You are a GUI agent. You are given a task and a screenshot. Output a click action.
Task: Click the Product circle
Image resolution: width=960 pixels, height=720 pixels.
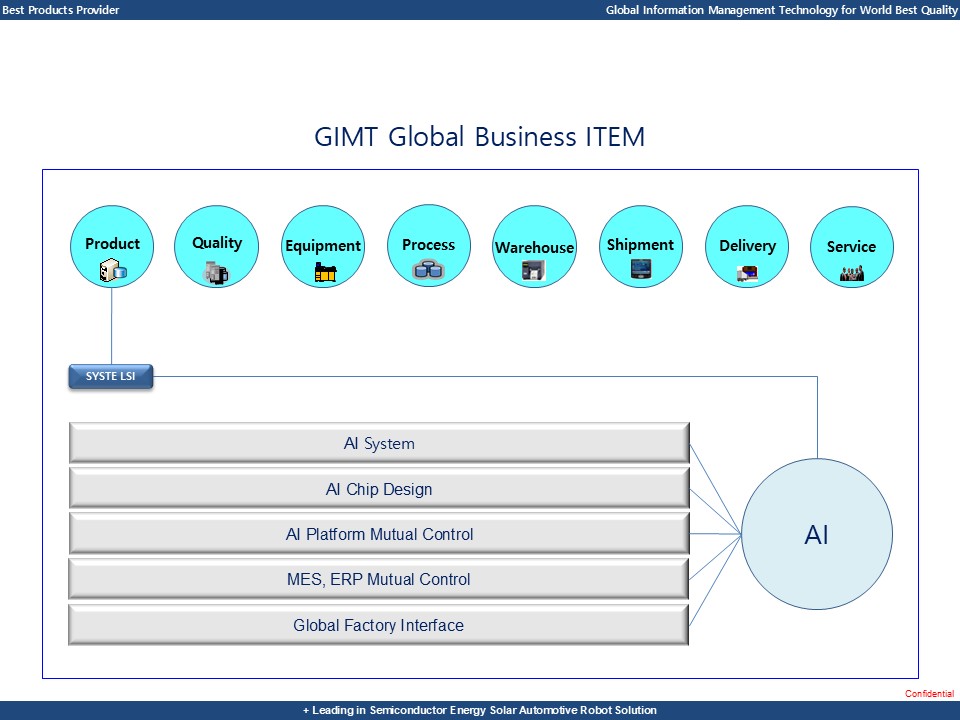(111, 245)
